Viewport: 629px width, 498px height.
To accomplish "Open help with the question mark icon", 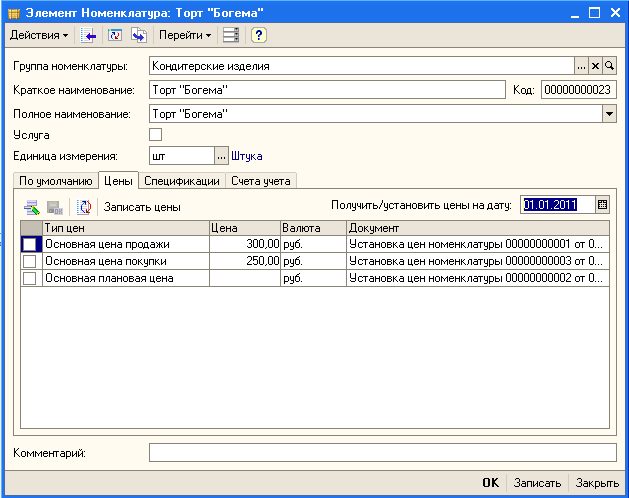I will (258, 35).
